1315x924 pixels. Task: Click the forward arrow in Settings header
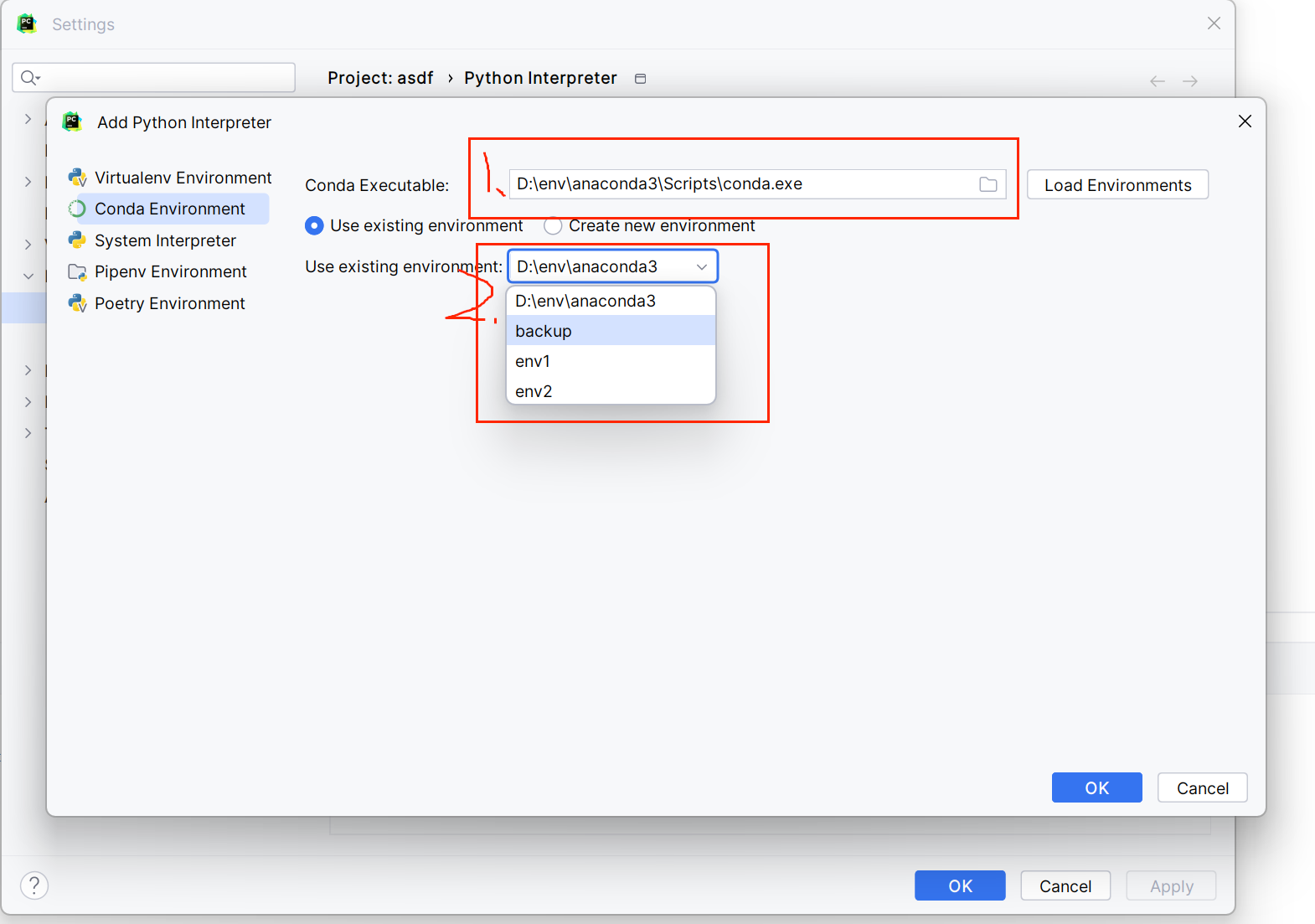click(1190, 81)
